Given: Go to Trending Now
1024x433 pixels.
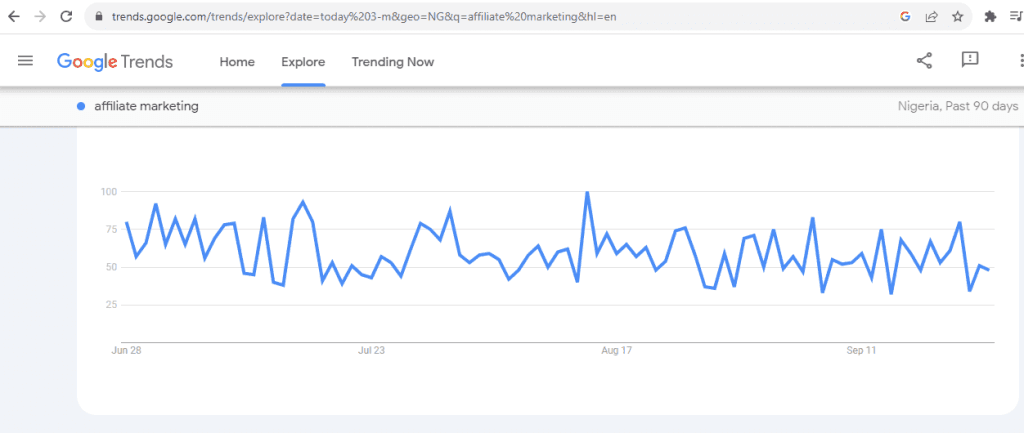Looking at the screenshot, I should tap(392, 62).
